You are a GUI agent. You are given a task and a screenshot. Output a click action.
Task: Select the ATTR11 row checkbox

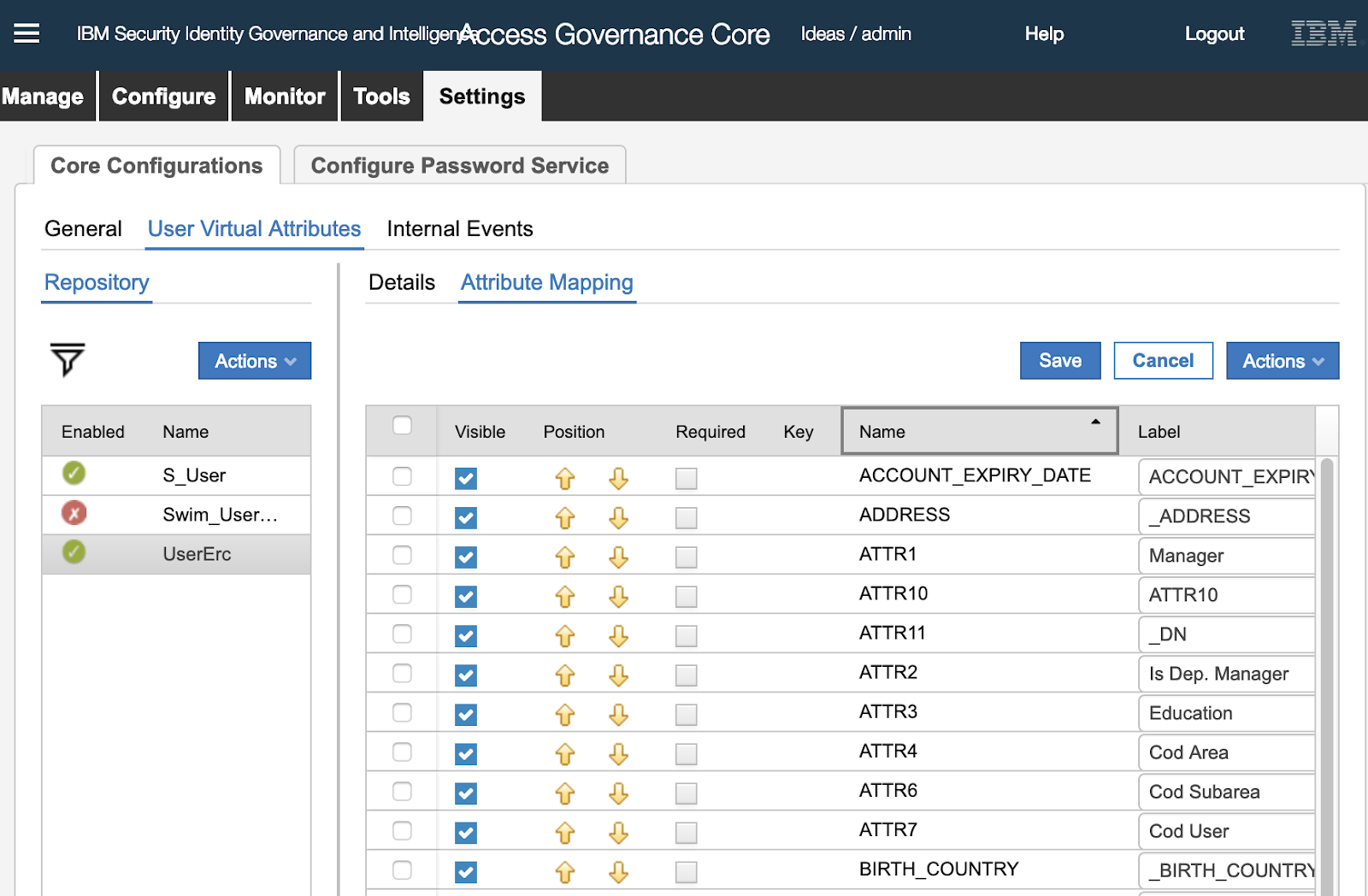(x=402, y=634)
